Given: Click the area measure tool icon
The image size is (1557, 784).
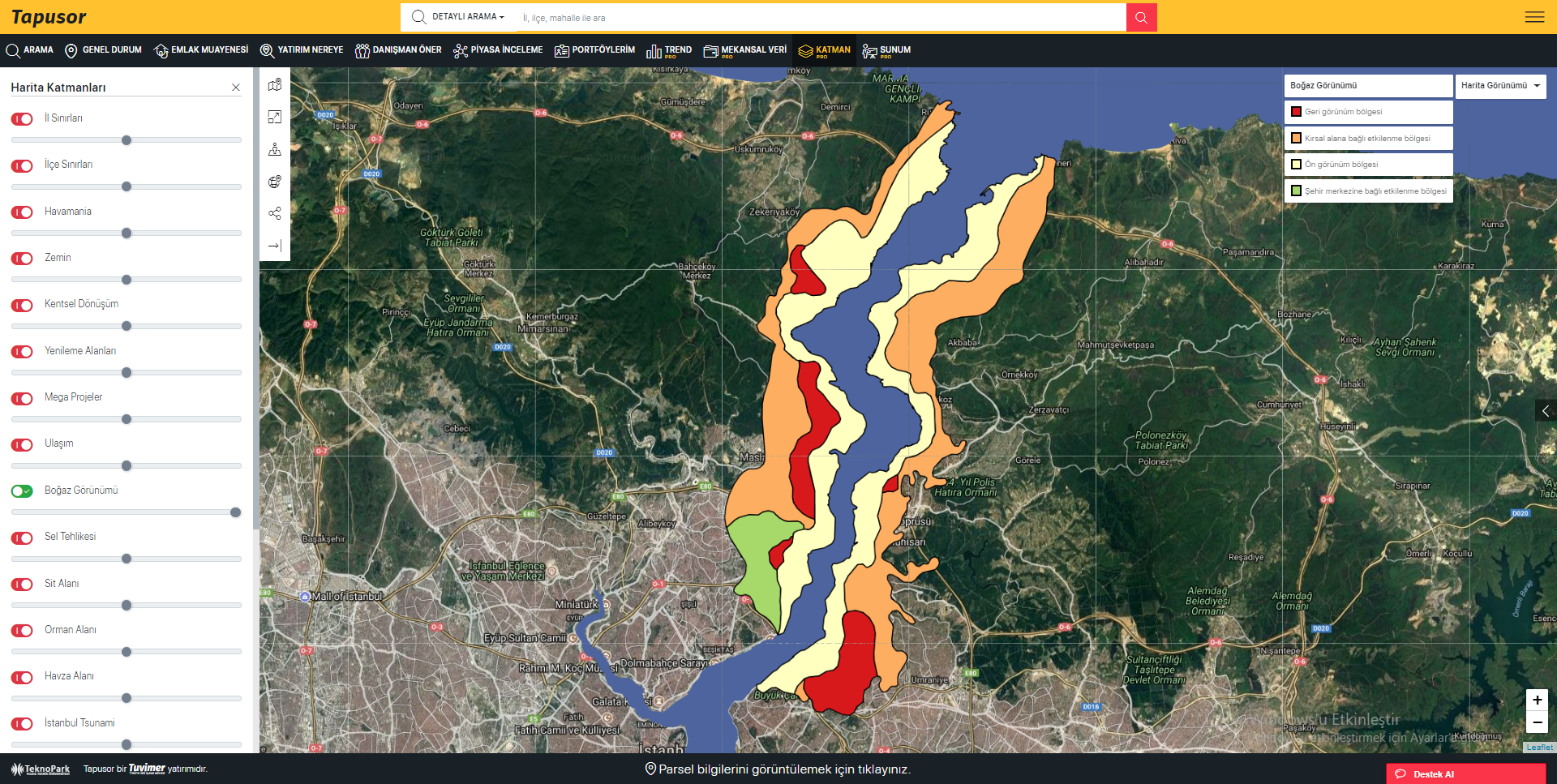Looking at the screenshot, I should point(275,117).
